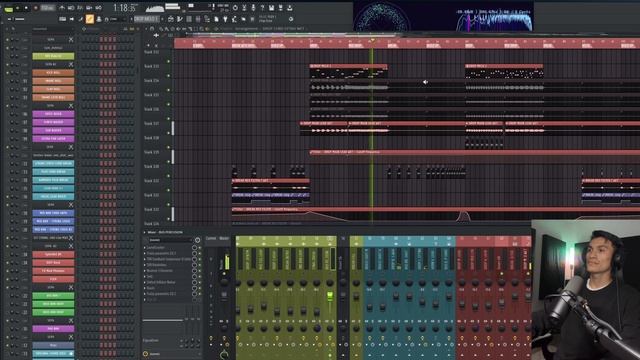Toggle the topmost effect slot enable circle
Viewport: 640px width, 360px height.
[x=194, y=247]
